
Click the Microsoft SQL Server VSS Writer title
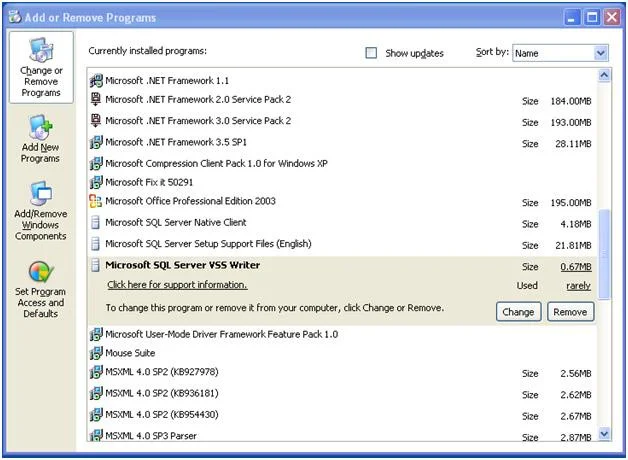point(183,265)
